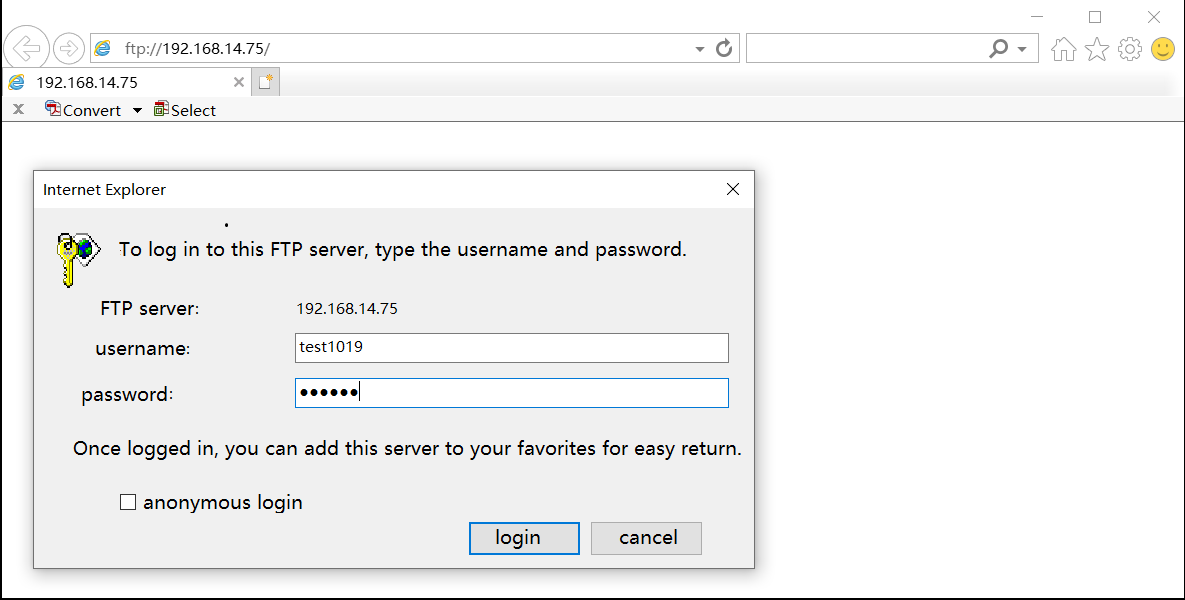Open the Home page icon

pyautogui.click(x=1063, y=49)
